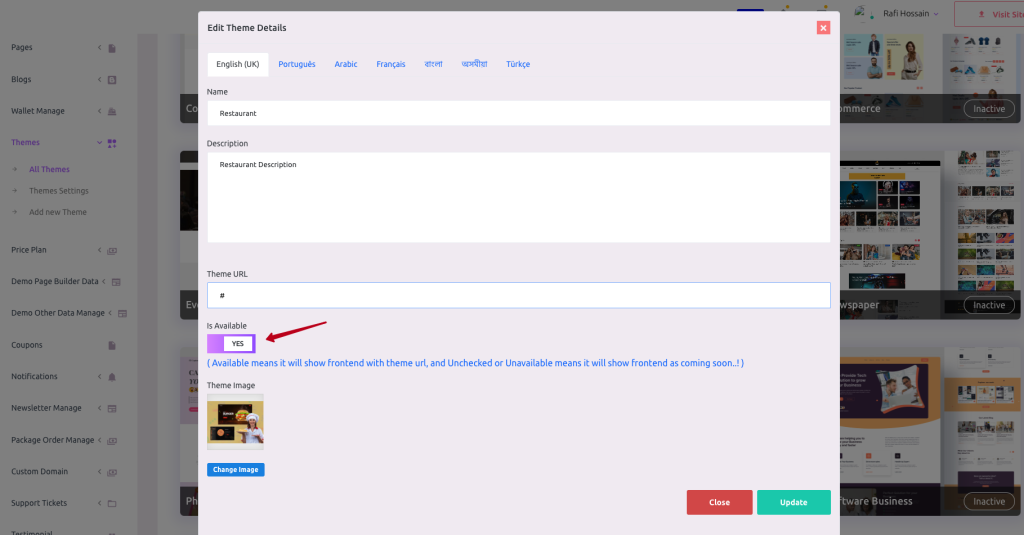Click the Demo Page Builder Data icon
This screenshot has height=535, width=1024.
tap(116, 282)
